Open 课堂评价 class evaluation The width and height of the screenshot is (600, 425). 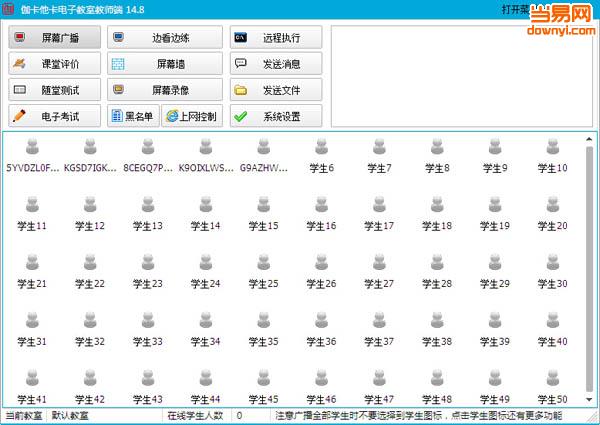(55, 64)
